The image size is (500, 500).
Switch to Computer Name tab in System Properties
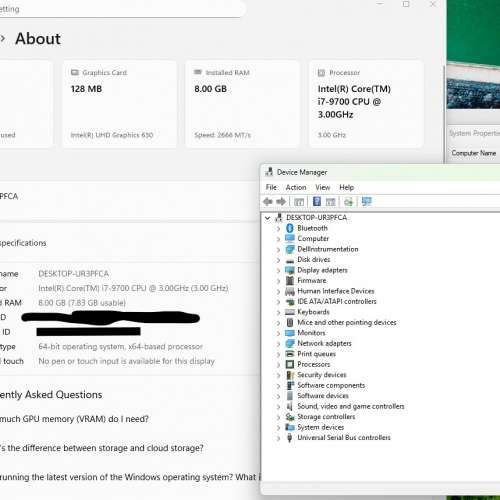474,153
